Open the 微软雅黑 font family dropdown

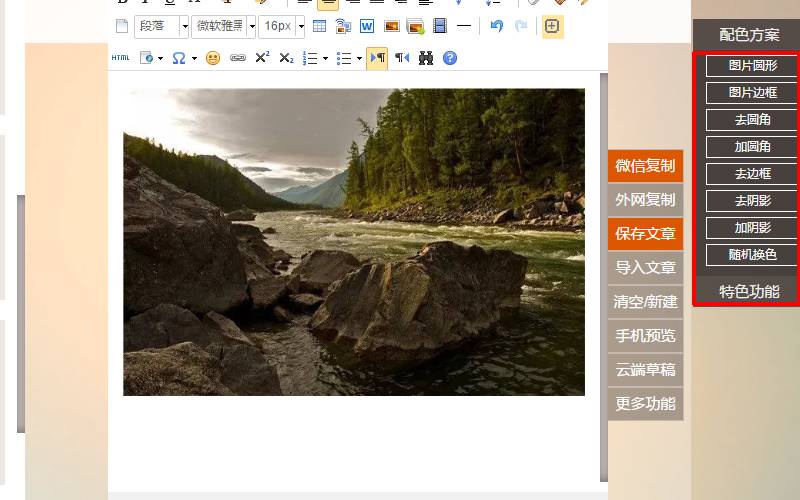[x=224, y=27]
